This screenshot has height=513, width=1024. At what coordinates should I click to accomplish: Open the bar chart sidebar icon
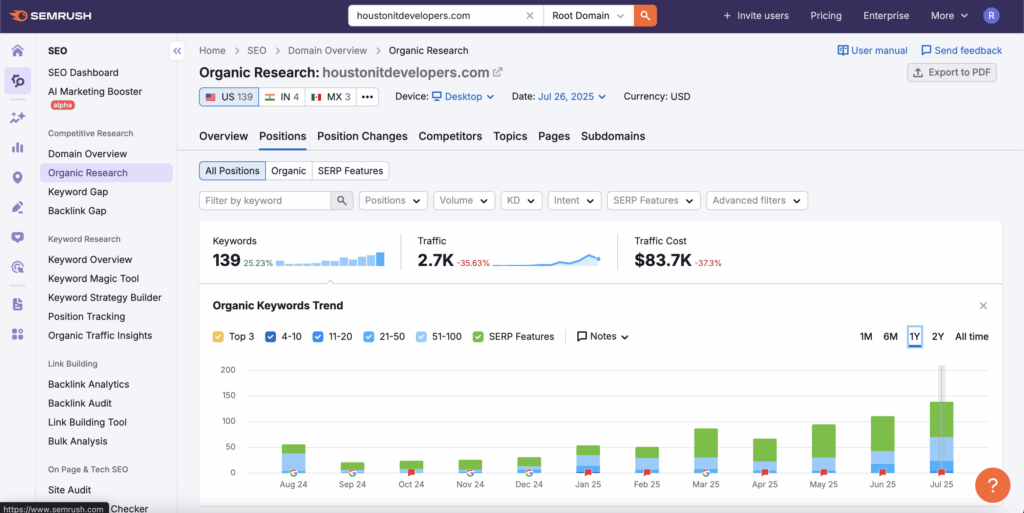click(x=18, y=148)
